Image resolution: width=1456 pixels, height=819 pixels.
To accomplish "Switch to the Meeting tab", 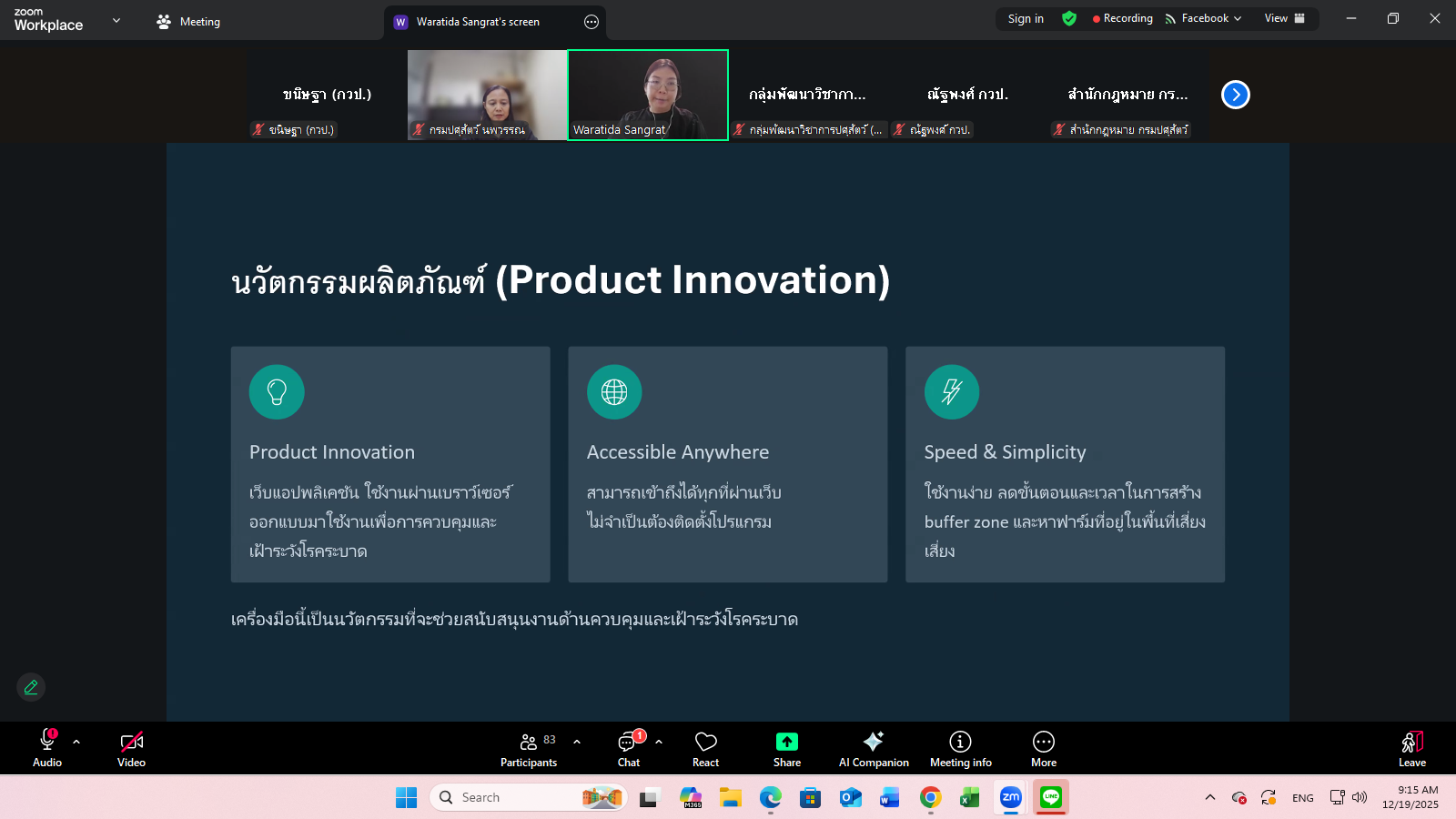I will [188, 22].
